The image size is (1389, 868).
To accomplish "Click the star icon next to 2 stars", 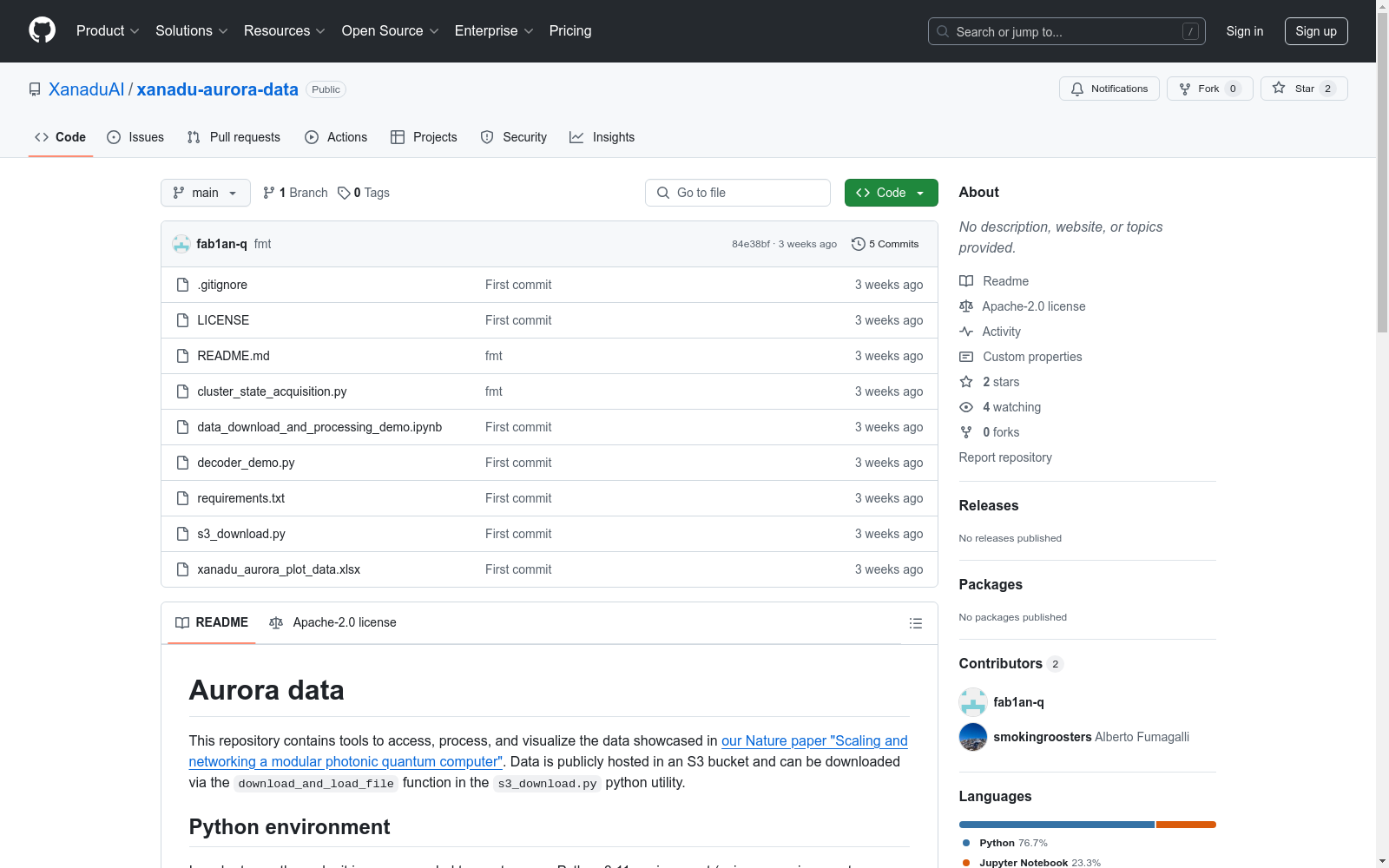I will [x=966, y=382].
